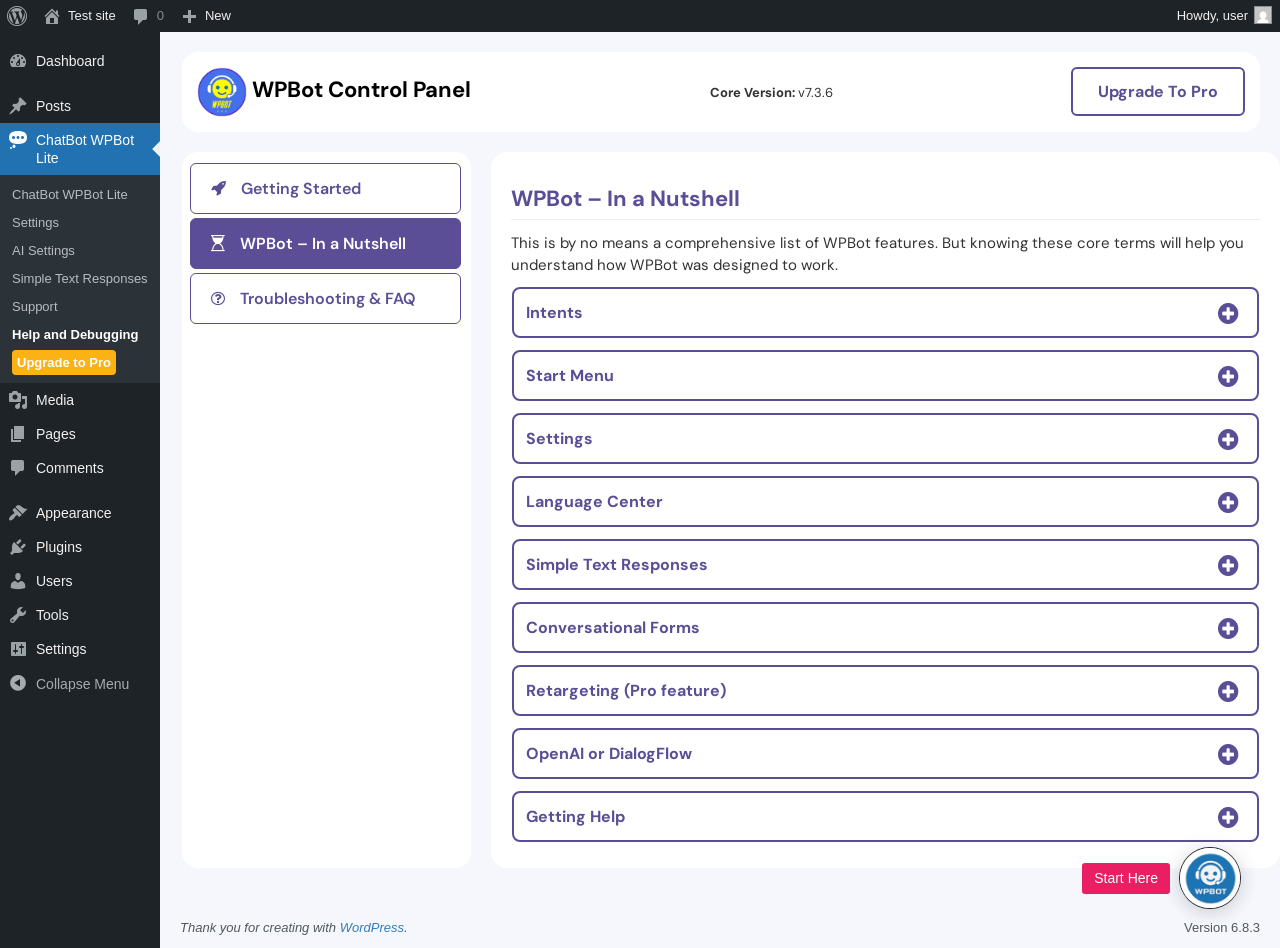Switch to the Getting Started tab
Screen dimensions: 1280x948
point(325,188)
